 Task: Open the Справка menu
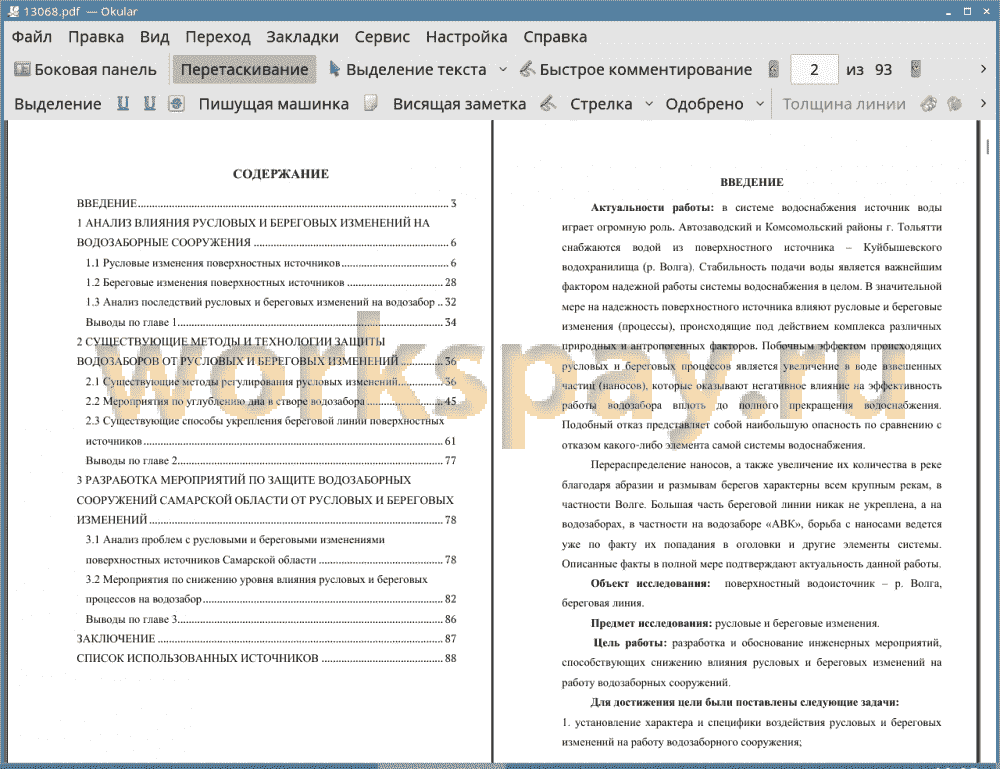pyautogui.click(x=555, y=37)
